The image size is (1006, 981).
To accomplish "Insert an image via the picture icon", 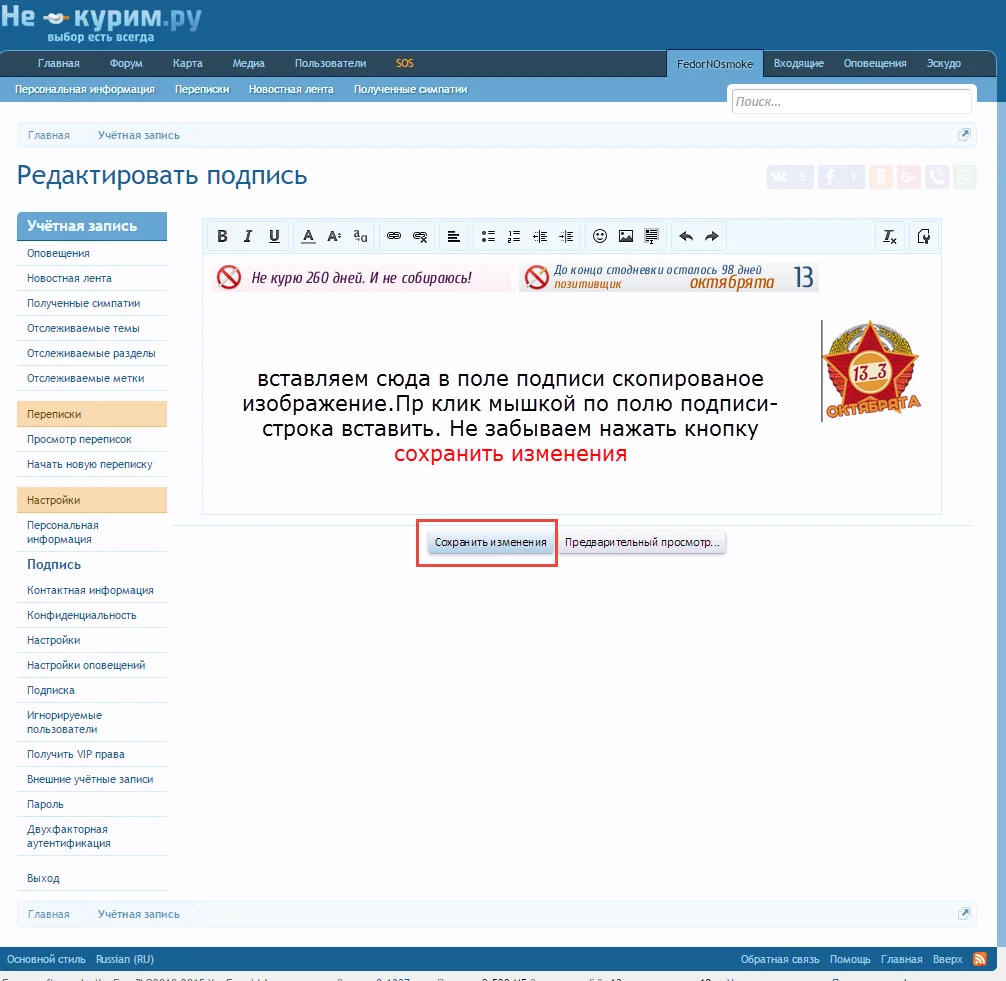I will 626,236.
